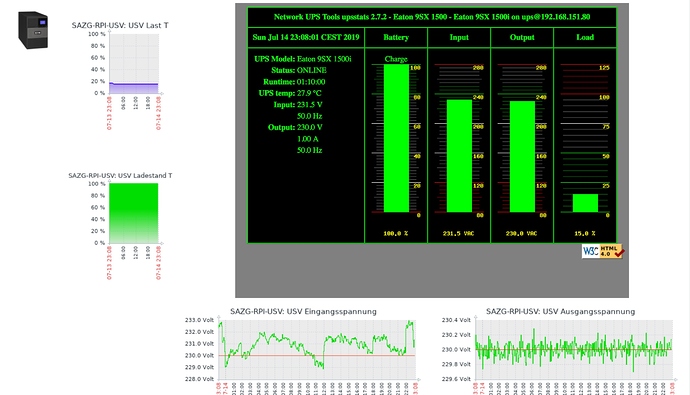
Task: Click the Battery column header
Action: click(396, 37)
